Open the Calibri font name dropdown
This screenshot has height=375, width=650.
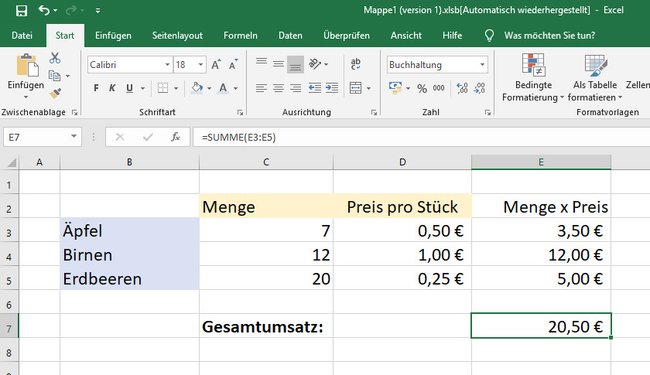click(167, 65)
